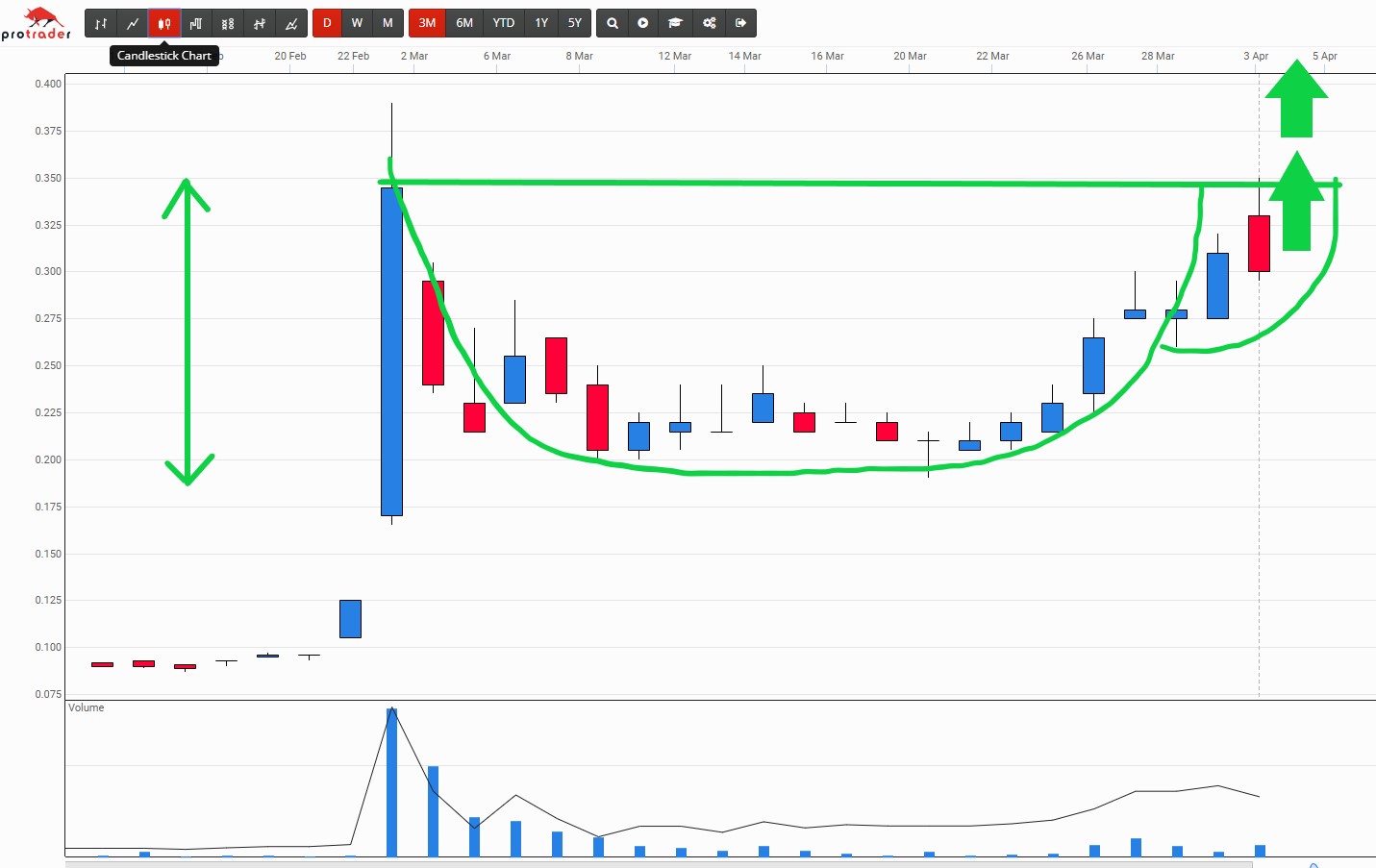Click the large blue candle on 2 Mar

(x=391, y=351)
